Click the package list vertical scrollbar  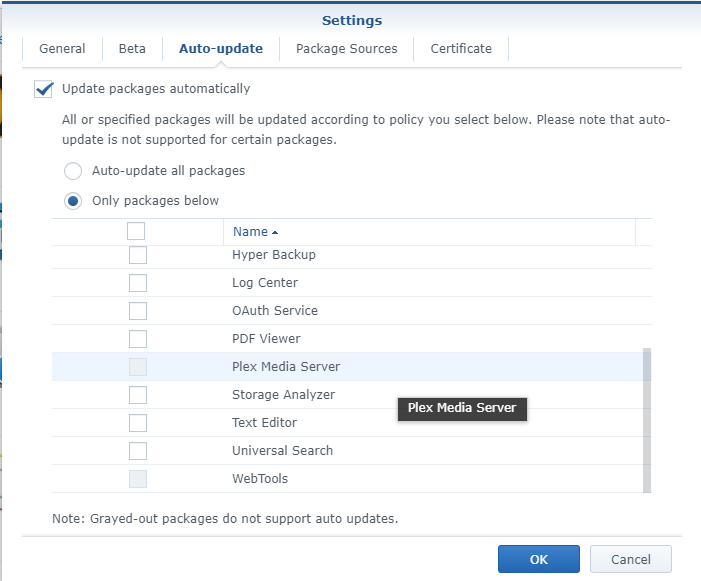pos(647,420)
